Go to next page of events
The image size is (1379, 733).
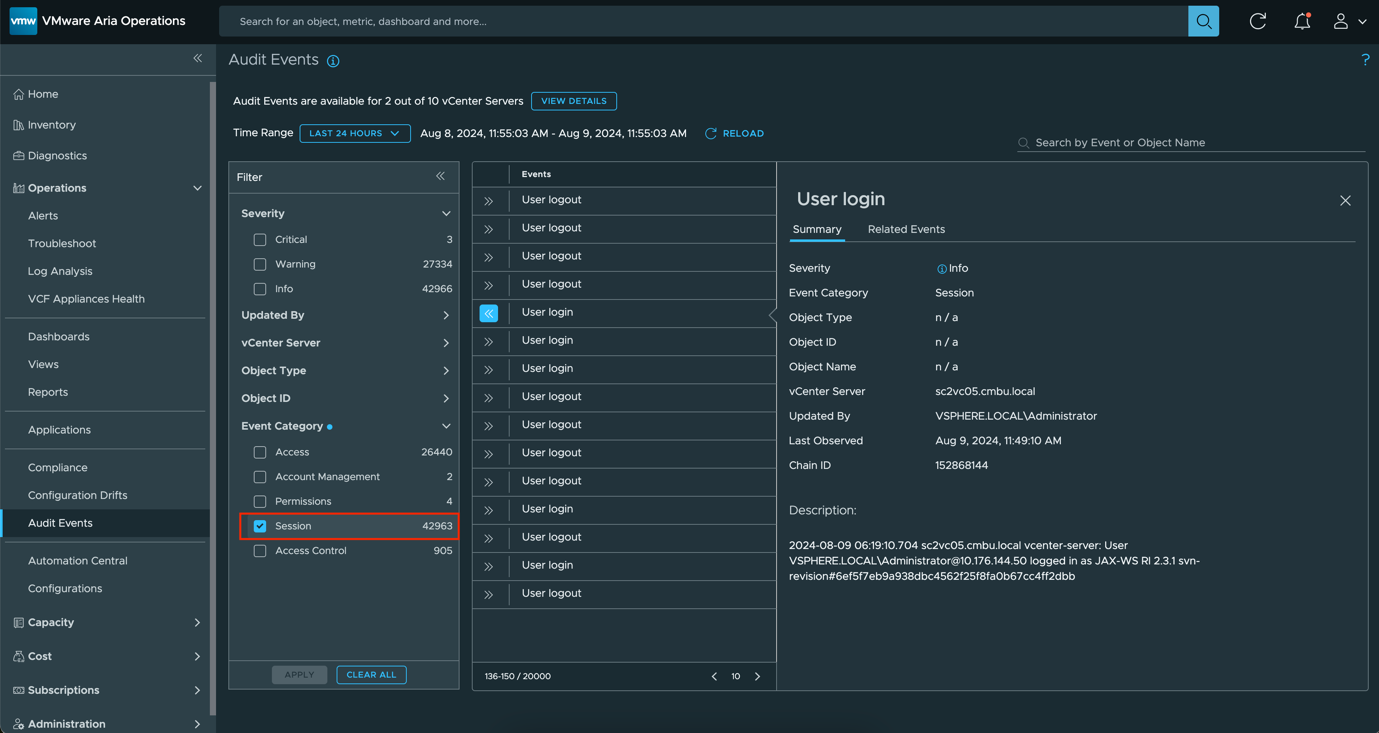[x=758, y=677]
